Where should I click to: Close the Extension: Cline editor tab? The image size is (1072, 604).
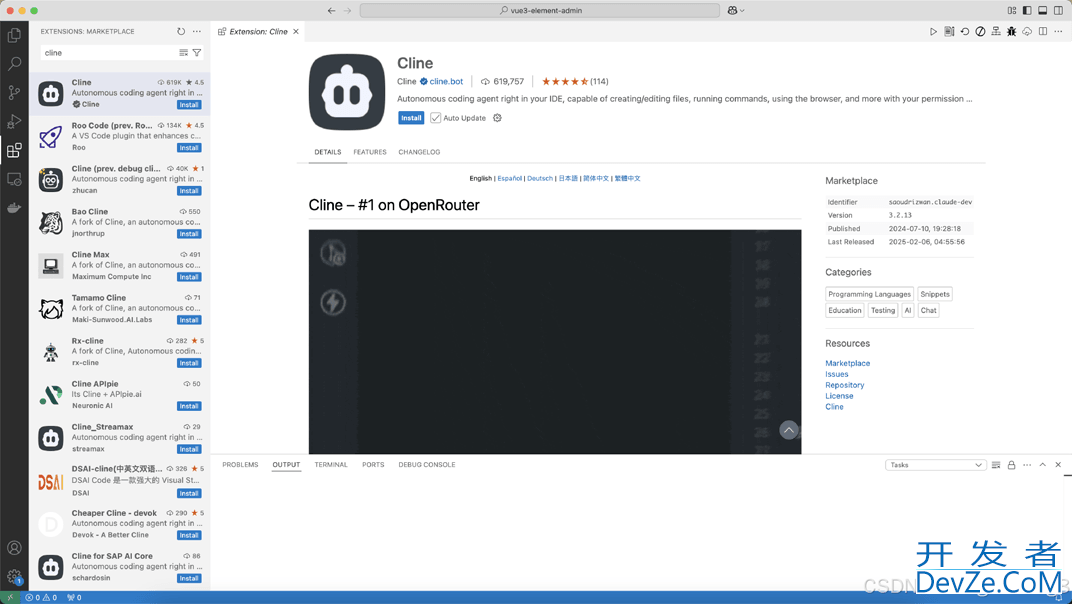[296, 31]
